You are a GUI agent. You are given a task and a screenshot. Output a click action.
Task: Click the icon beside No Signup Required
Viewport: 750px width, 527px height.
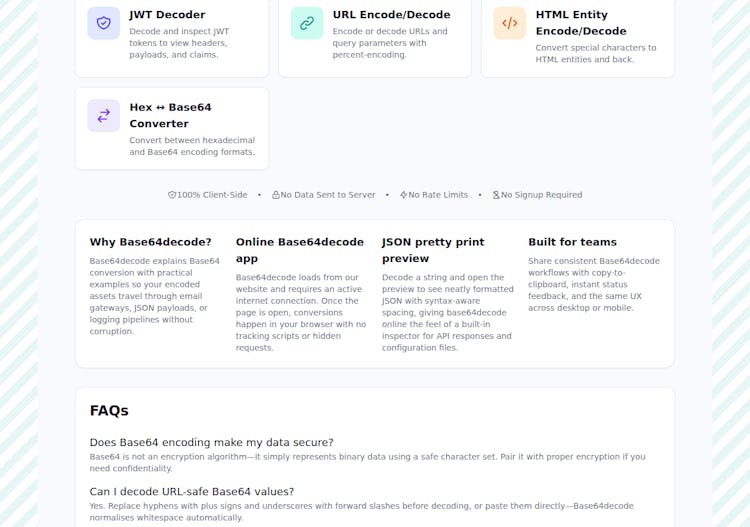click(496, 195)
